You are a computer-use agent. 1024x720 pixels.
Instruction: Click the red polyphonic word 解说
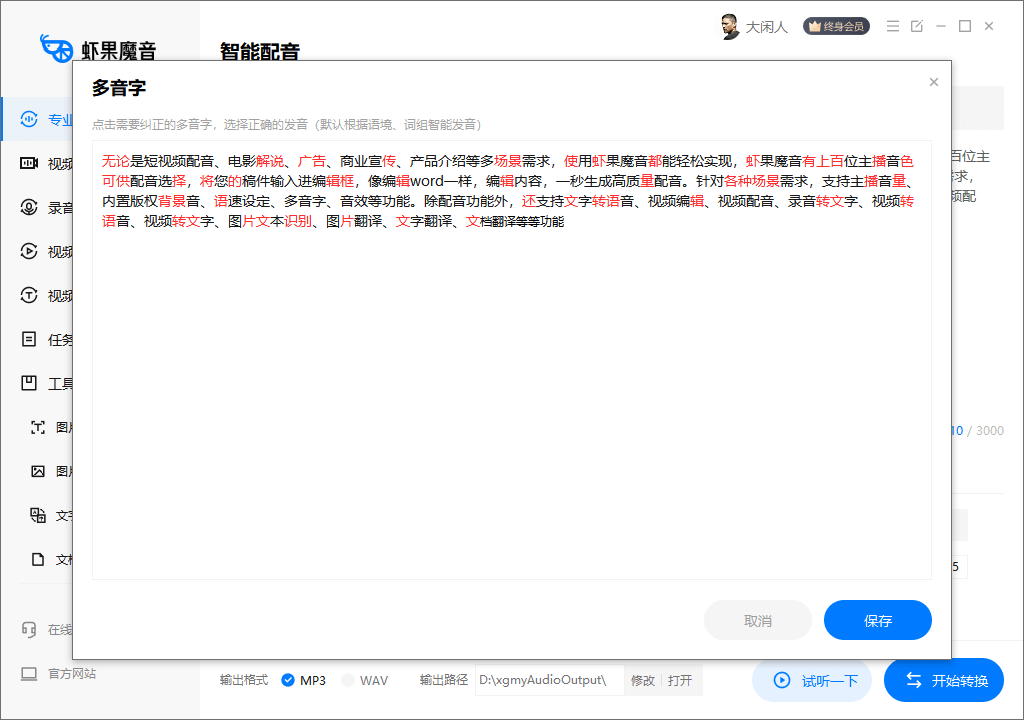270,161
